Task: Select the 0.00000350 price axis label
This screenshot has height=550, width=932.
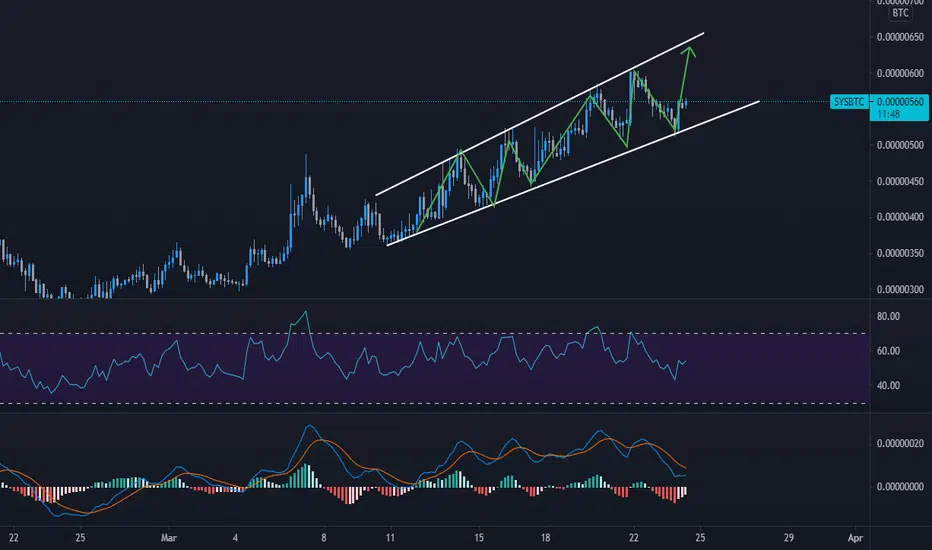Action: [x=900, y=253]
